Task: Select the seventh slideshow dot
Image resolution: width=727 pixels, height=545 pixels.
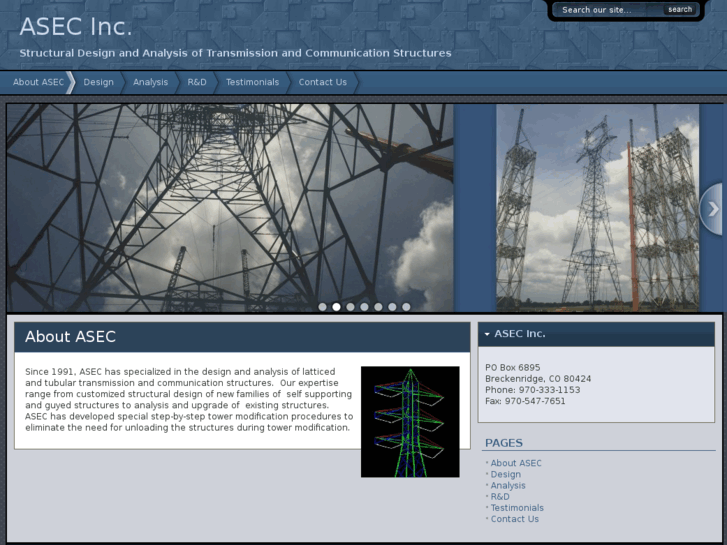Action: (x=406, y=307)
